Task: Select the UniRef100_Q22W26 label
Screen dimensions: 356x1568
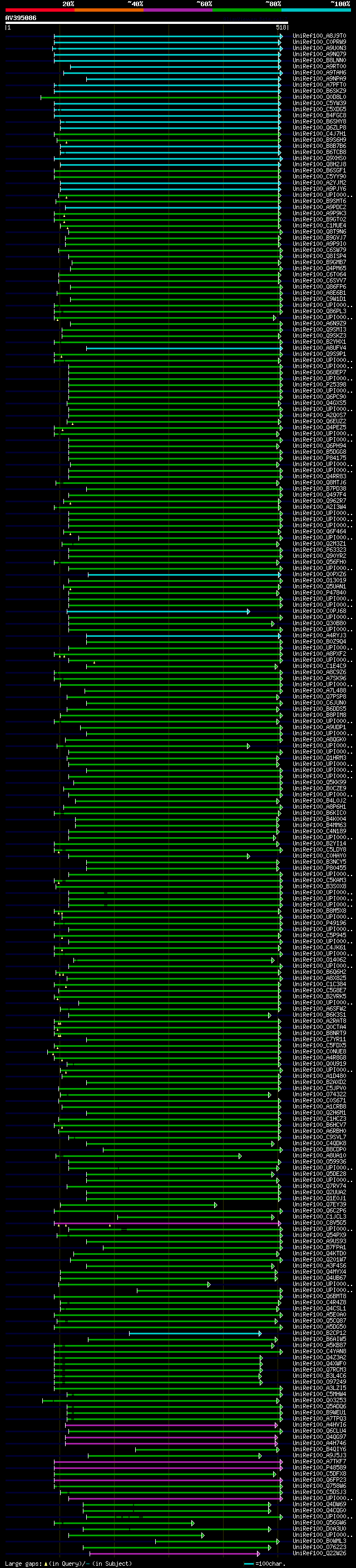Action: point(319,1554)
